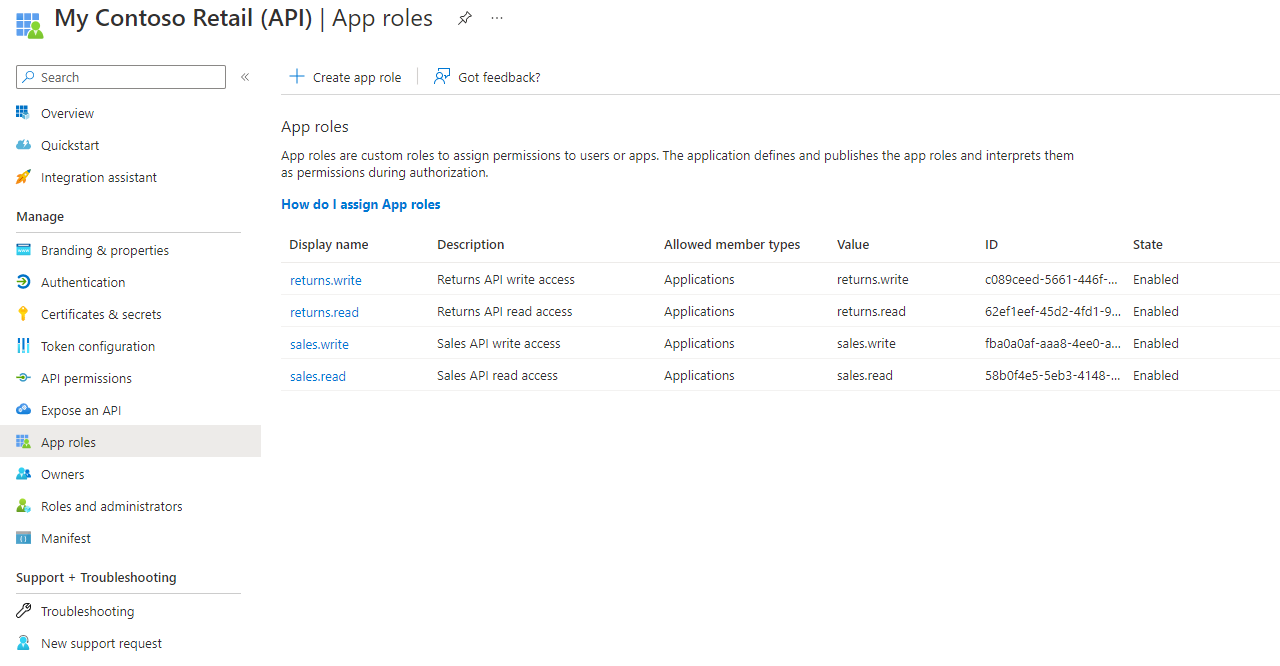
Task: Click the Owners people icon
Action: [x=23, y=474]
